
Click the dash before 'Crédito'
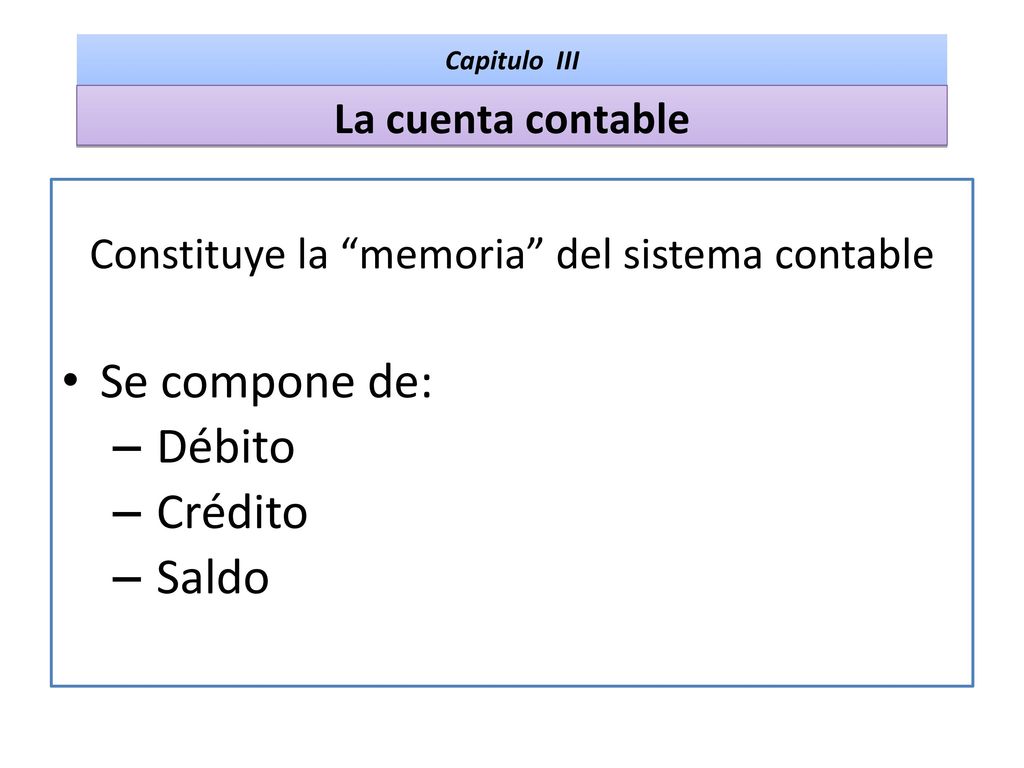tap(127, 515)
